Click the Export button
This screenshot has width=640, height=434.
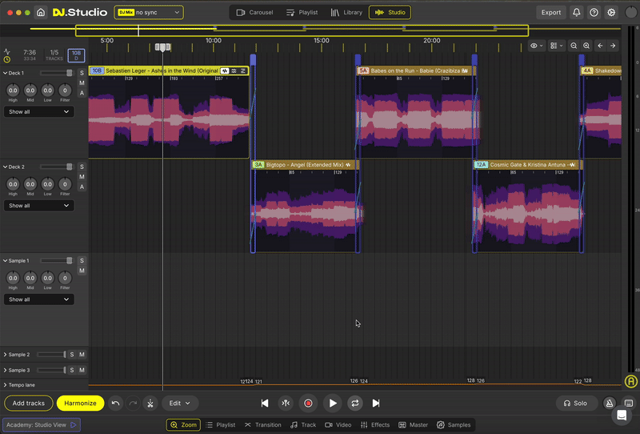(x=551, y=12)
